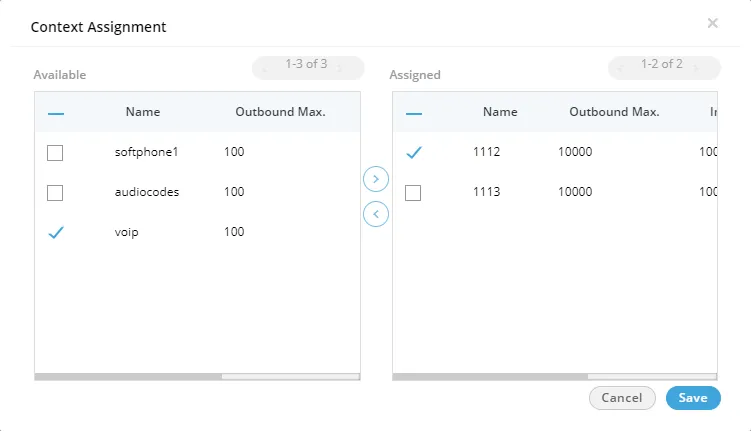Go to previous page of Assigned list
Image resolution: width=751 pixels, height=431 pixels.
[620, 68]
